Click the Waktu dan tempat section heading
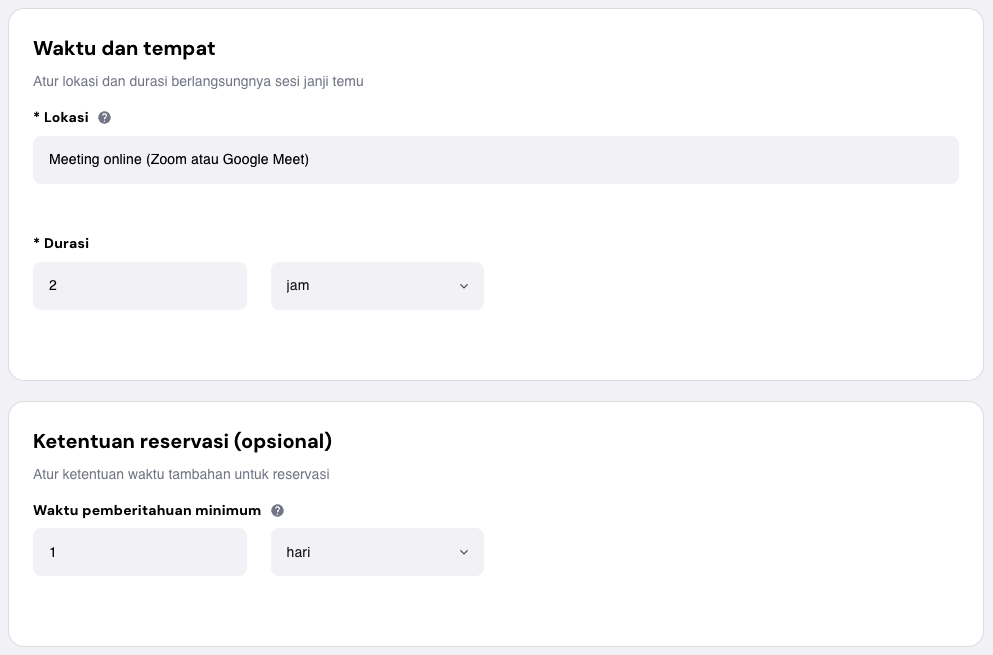Viewport: 993px width, 655px height. (124, 48)
